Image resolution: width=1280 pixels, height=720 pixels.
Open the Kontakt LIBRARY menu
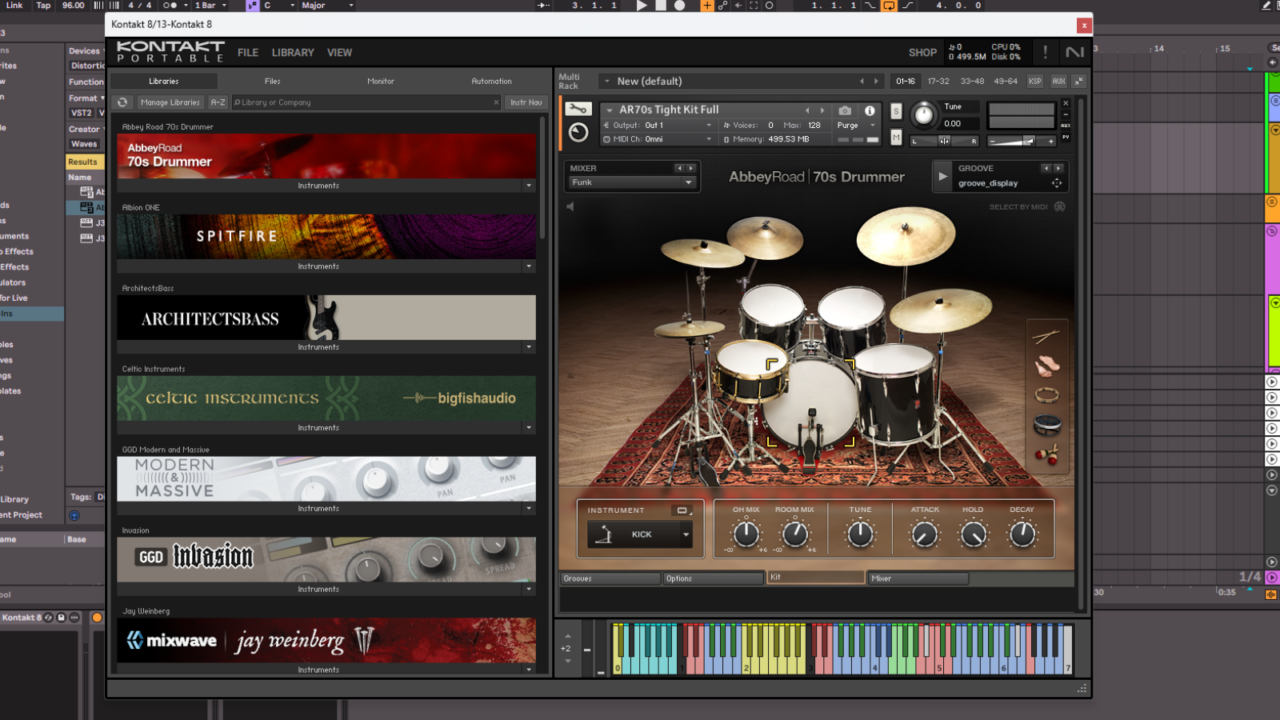click(x=293, y=53)
